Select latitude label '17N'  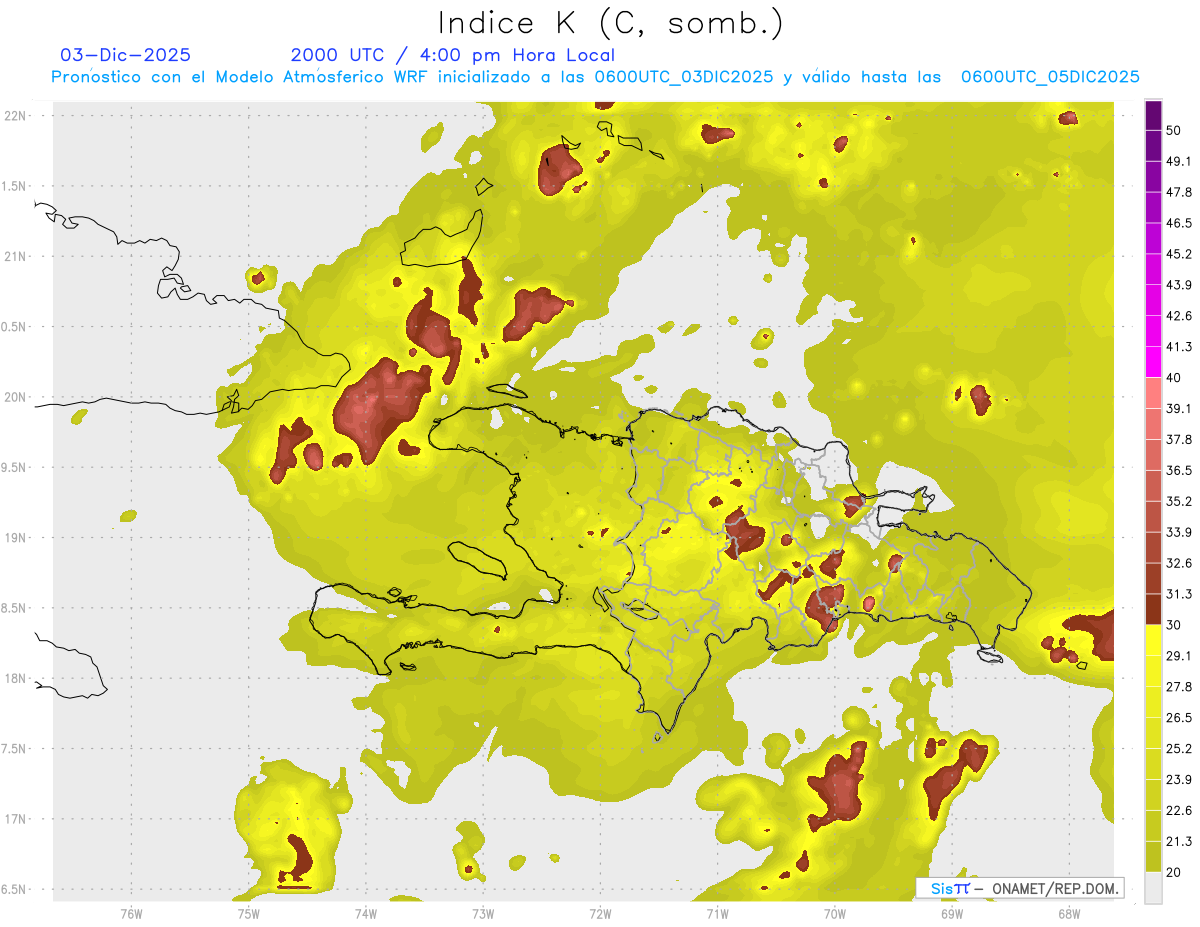coord(16,819)
